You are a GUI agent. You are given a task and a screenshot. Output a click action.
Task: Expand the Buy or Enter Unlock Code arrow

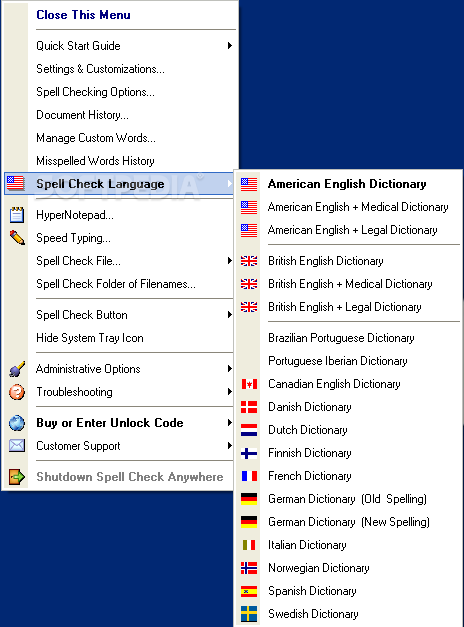(x=230, y=423)
